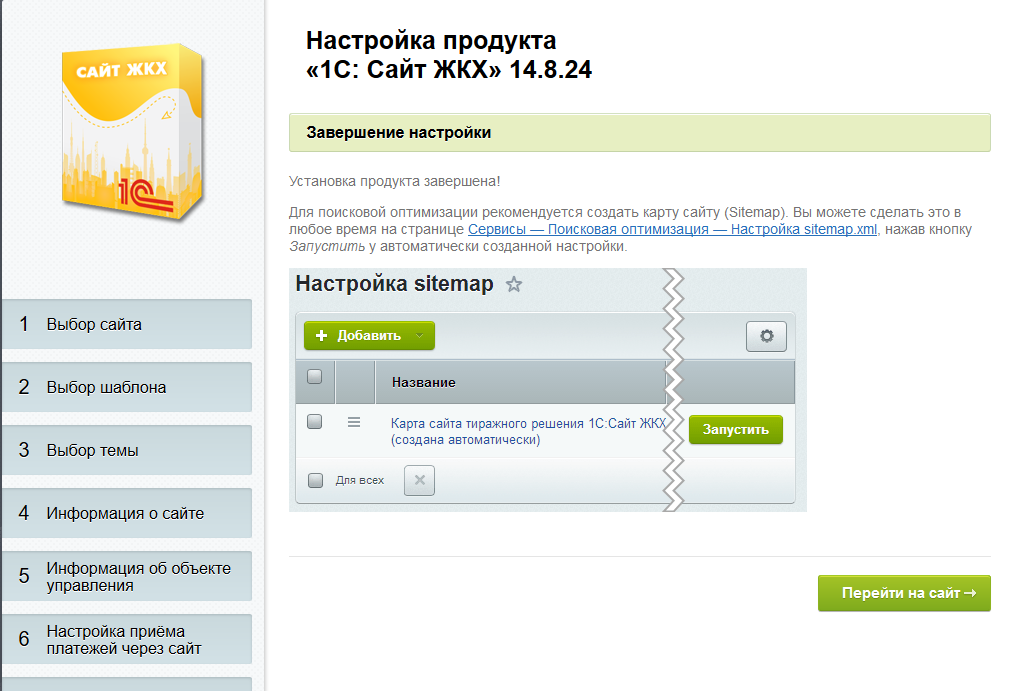The width and height of the screenshot is (1016, 691).
Task: Click the Запустить button
Action: [735, 430]
